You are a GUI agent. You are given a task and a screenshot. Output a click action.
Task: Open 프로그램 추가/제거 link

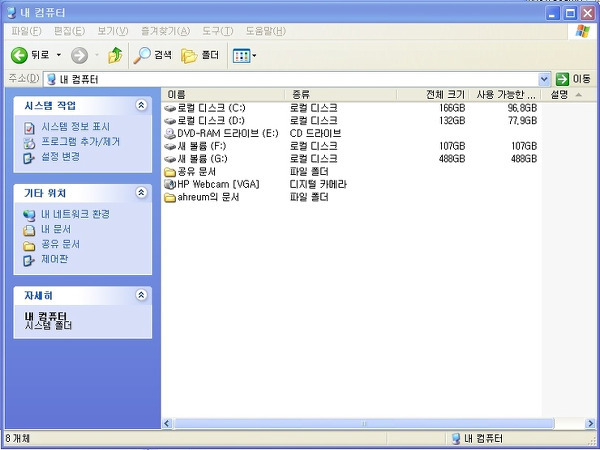point(81,142)
